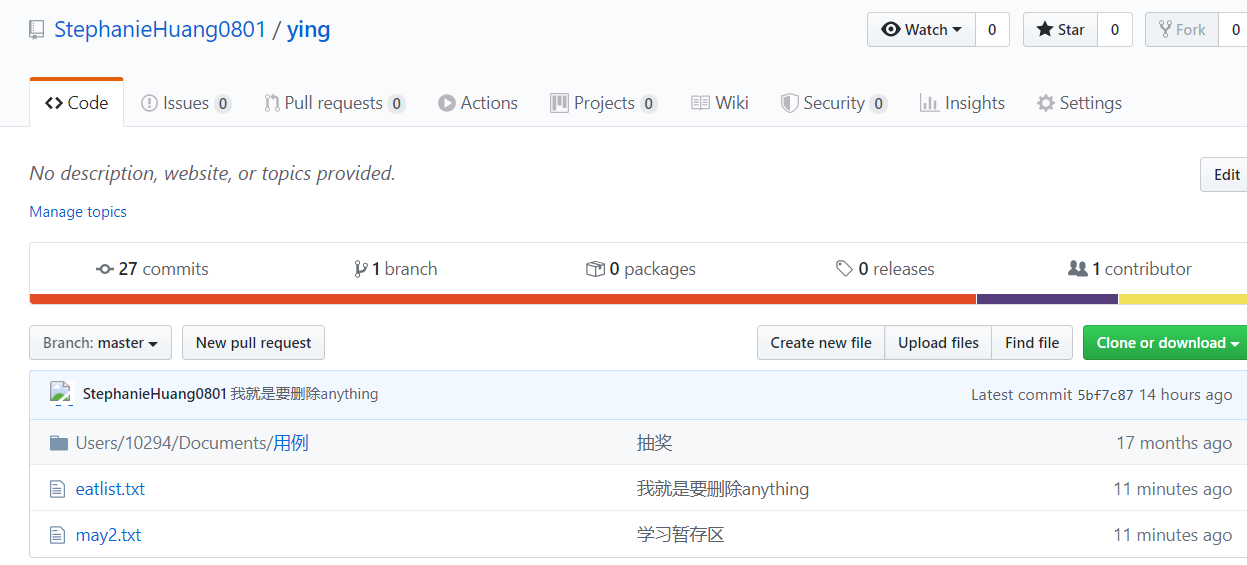View the 1 branch link
Image resolution: width=1247 pixels, height=565 pixels.
point(395,269)
